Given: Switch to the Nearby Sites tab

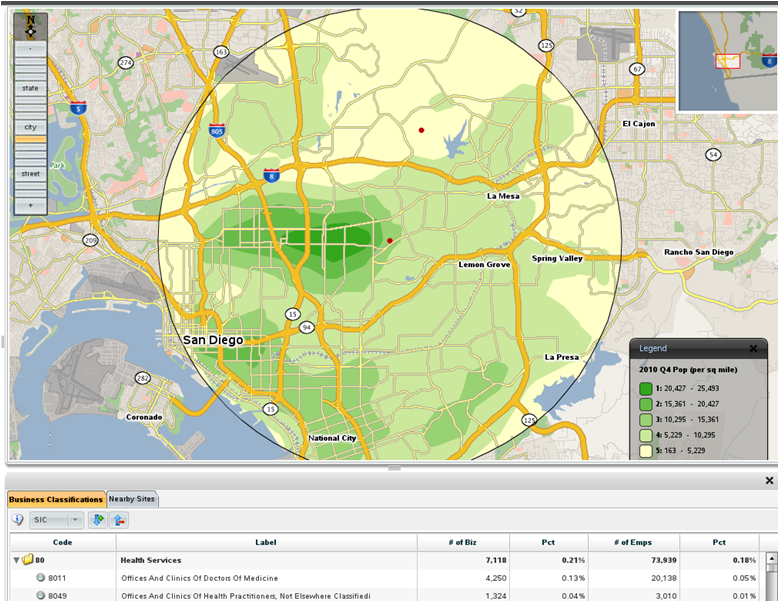Looking at the screenshot, I should tap(132, 499).
